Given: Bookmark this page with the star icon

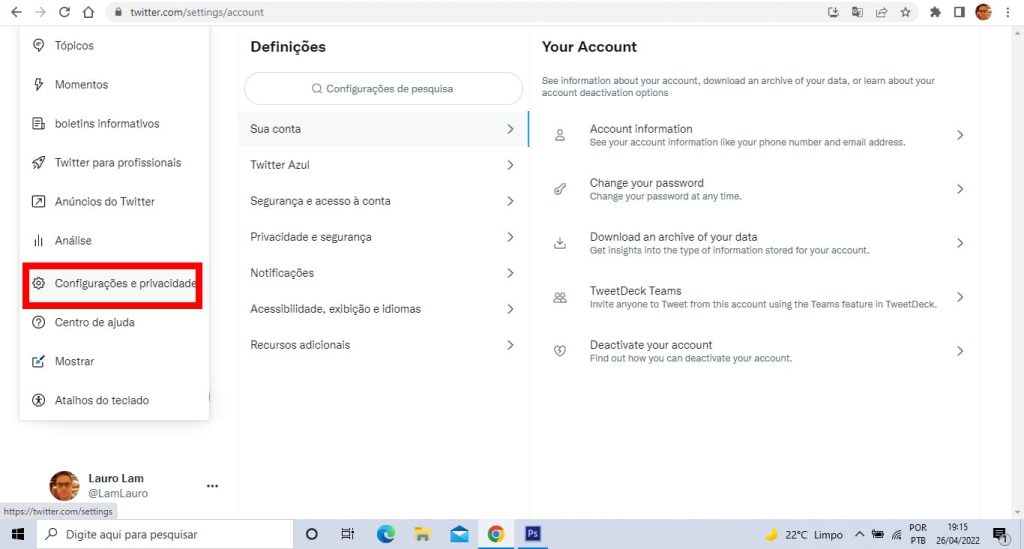Looking at the screenshot, I should click(905, 12).
